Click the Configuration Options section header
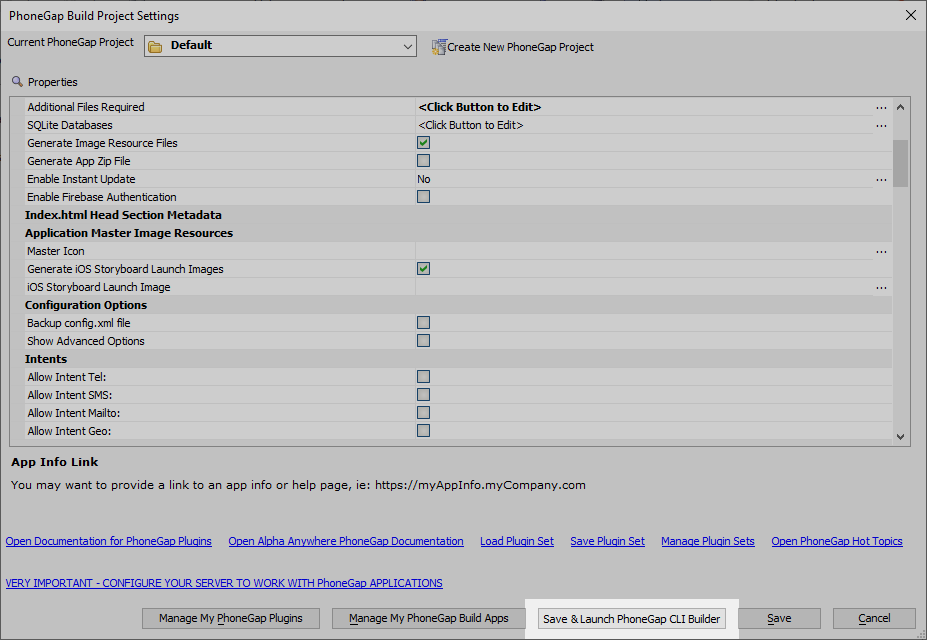 (x=86, y=305)
